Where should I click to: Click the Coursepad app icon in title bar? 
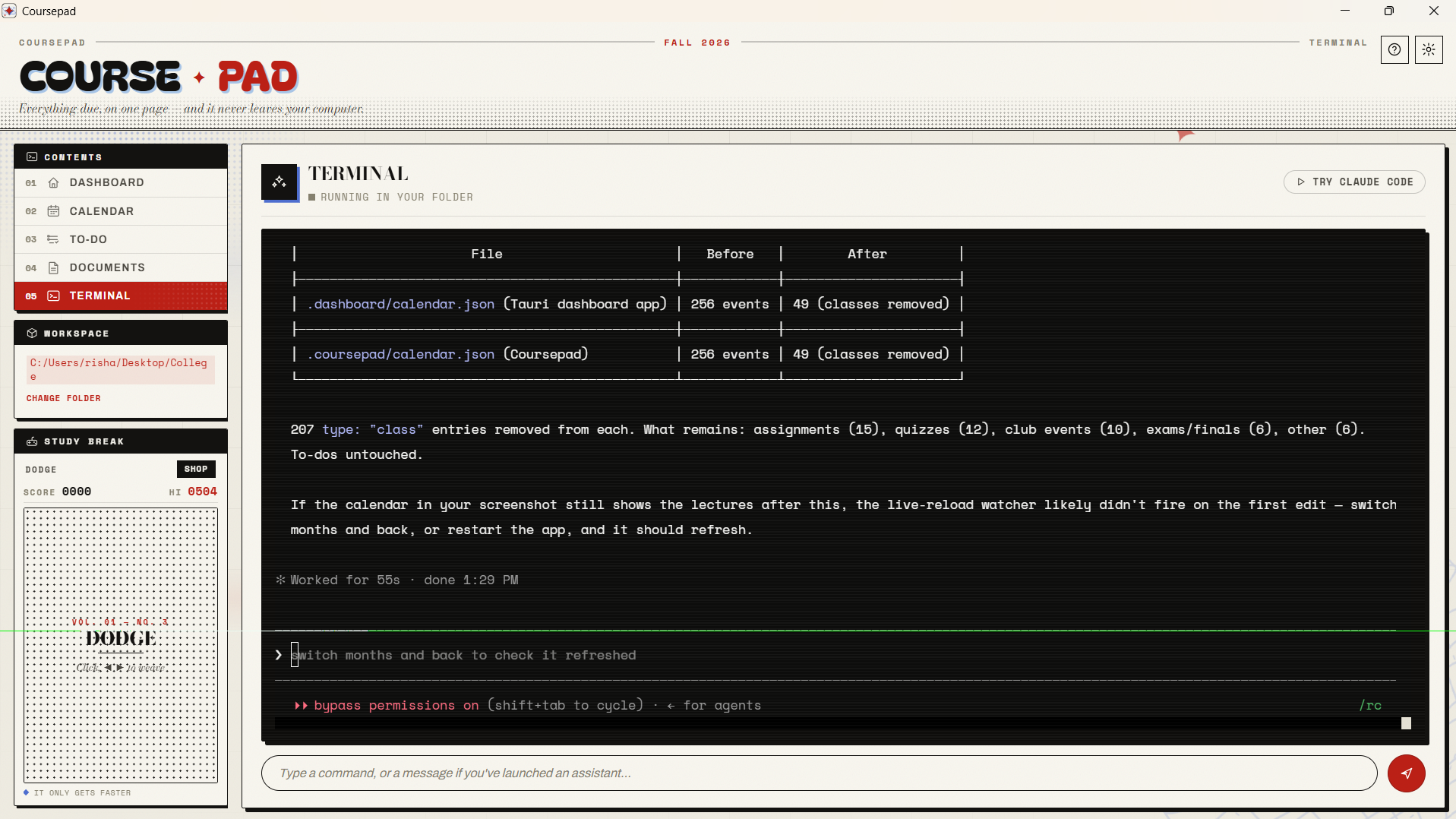(x=9, y=11)
